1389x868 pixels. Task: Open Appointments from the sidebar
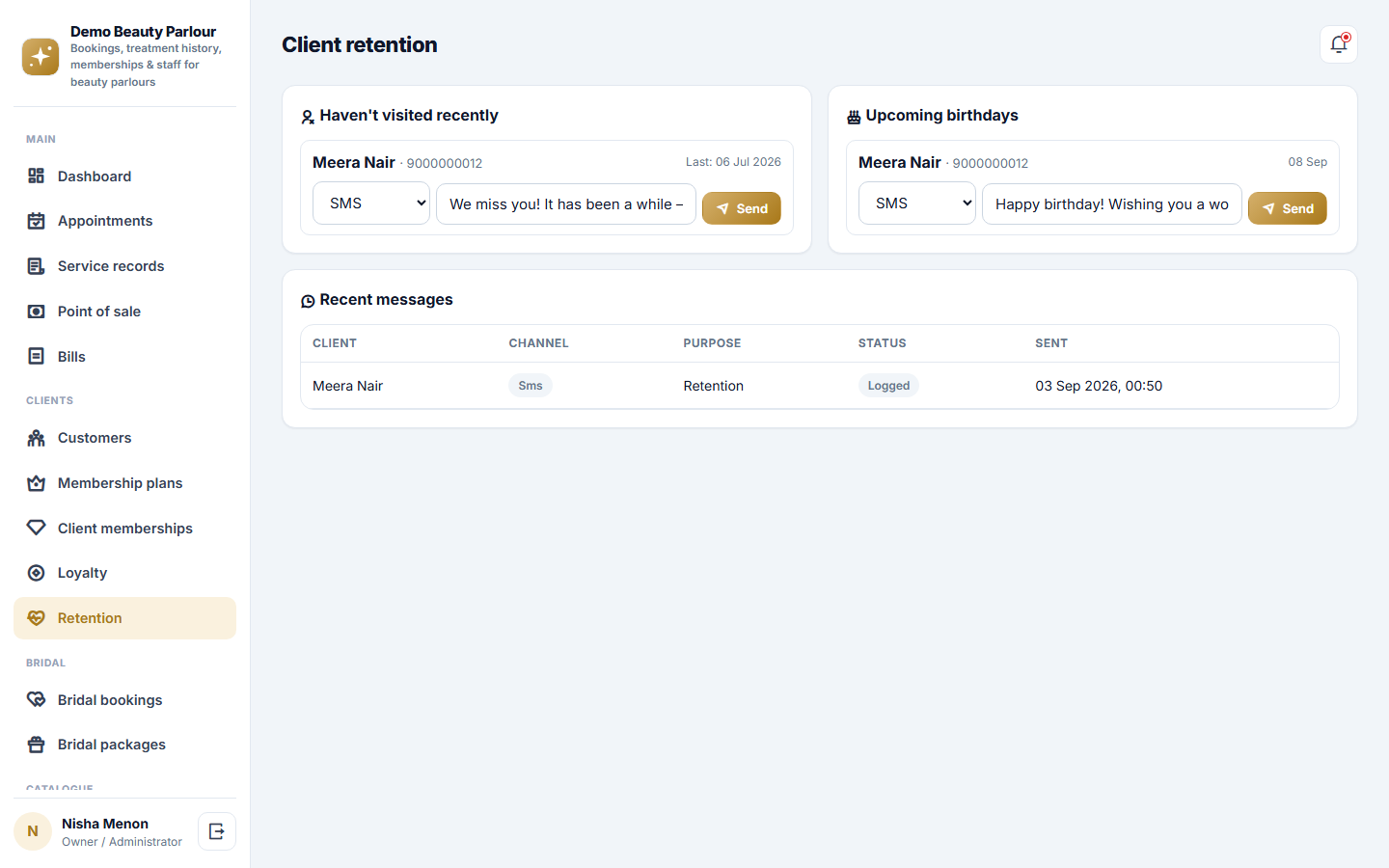coord(124,221)
